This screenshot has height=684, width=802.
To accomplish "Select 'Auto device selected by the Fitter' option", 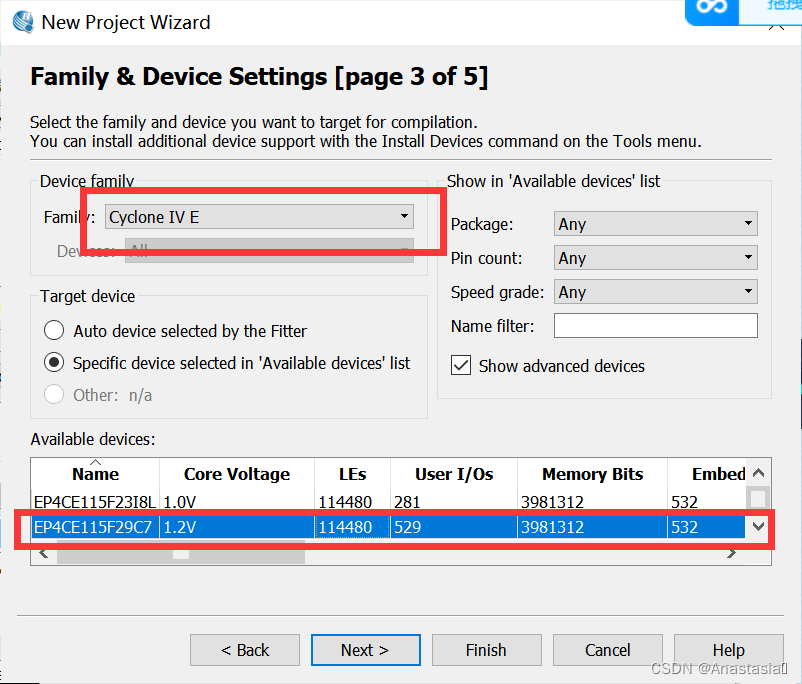I will 55,331.
